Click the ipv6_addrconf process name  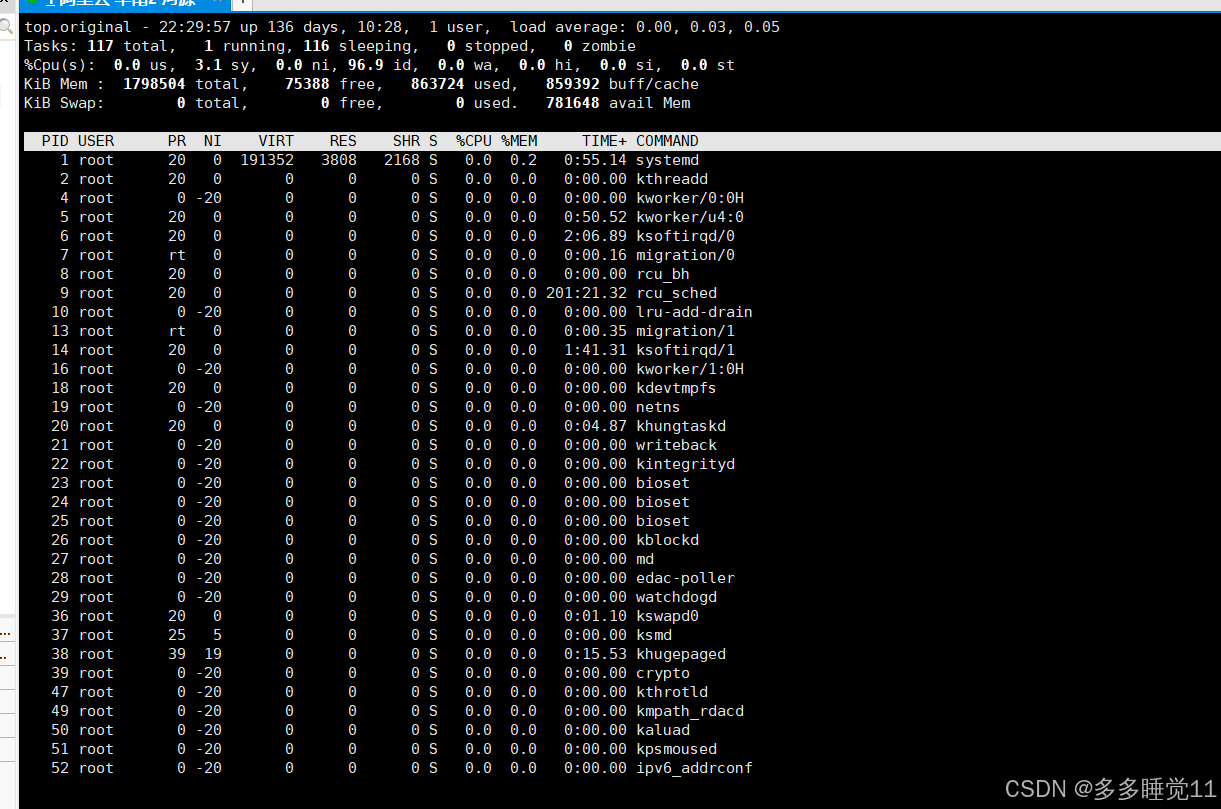[694, 768]
